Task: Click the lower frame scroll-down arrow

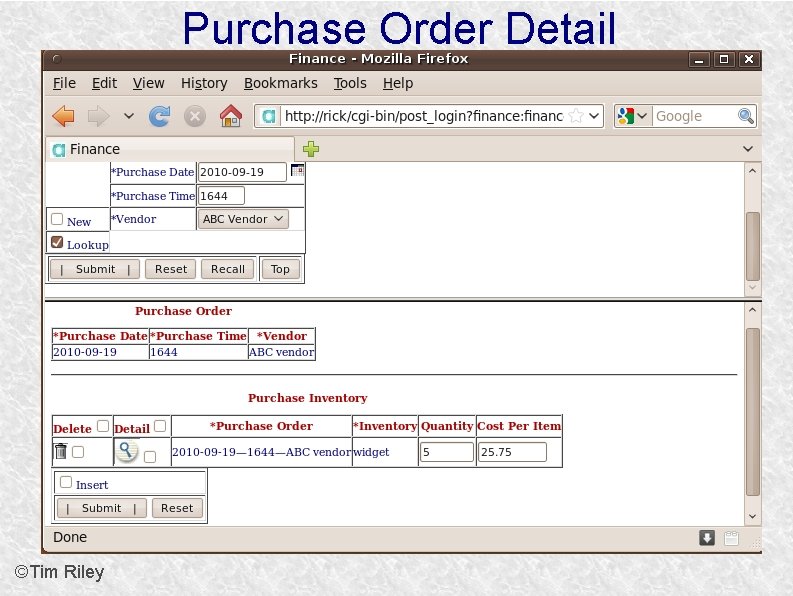Action: [x=753, y=516]
